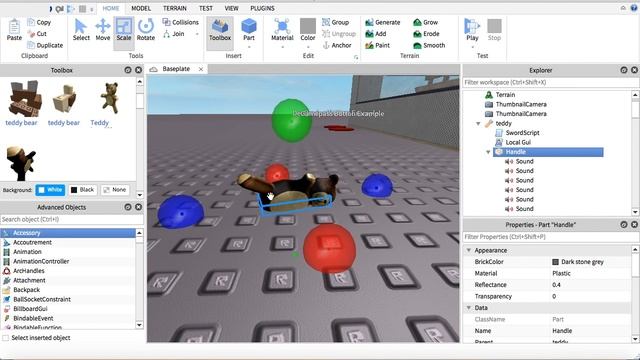Select the Paint terrain tool
640x360 pixels.
tap(378, 45)
